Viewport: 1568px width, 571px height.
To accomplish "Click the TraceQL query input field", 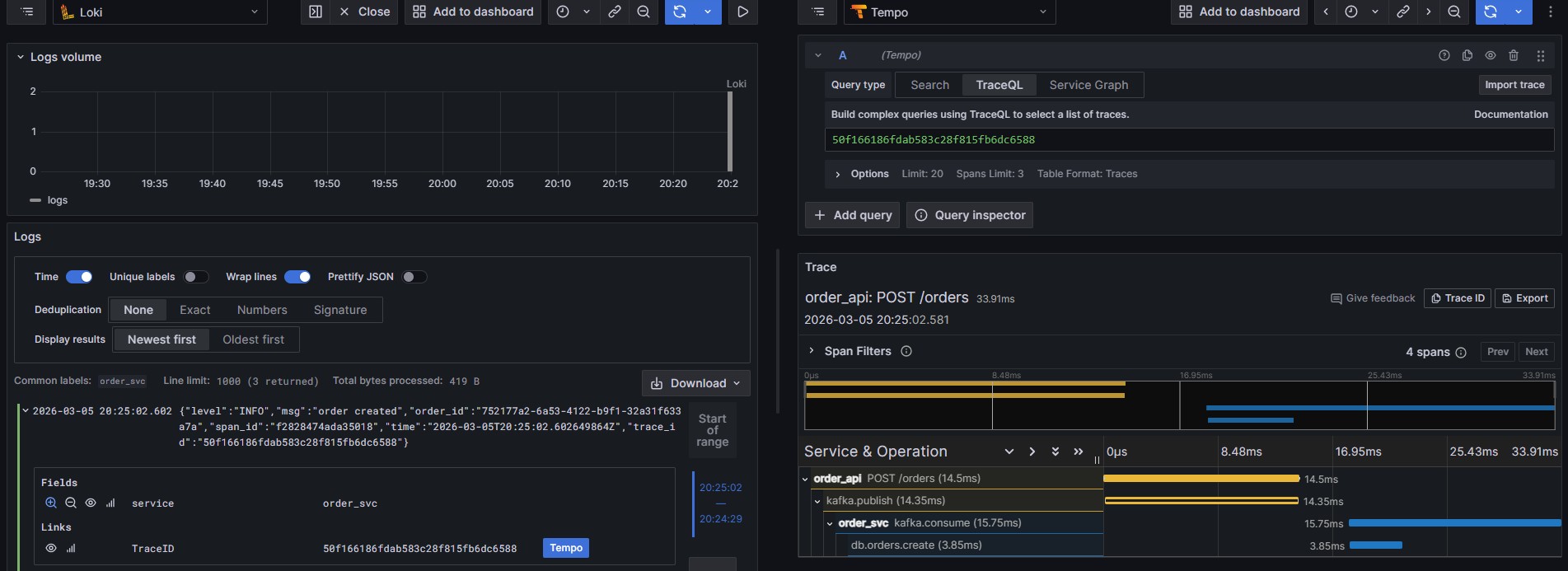I will coord(1188,140).
